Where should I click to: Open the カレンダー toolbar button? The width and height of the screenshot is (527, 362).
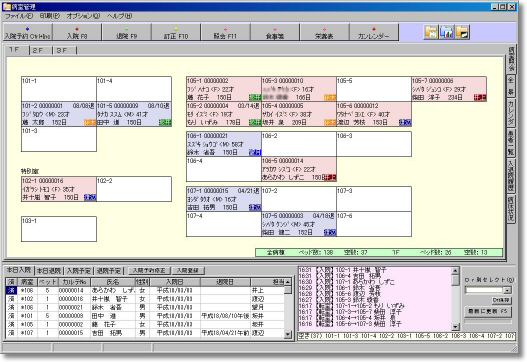tap(374, 32)
